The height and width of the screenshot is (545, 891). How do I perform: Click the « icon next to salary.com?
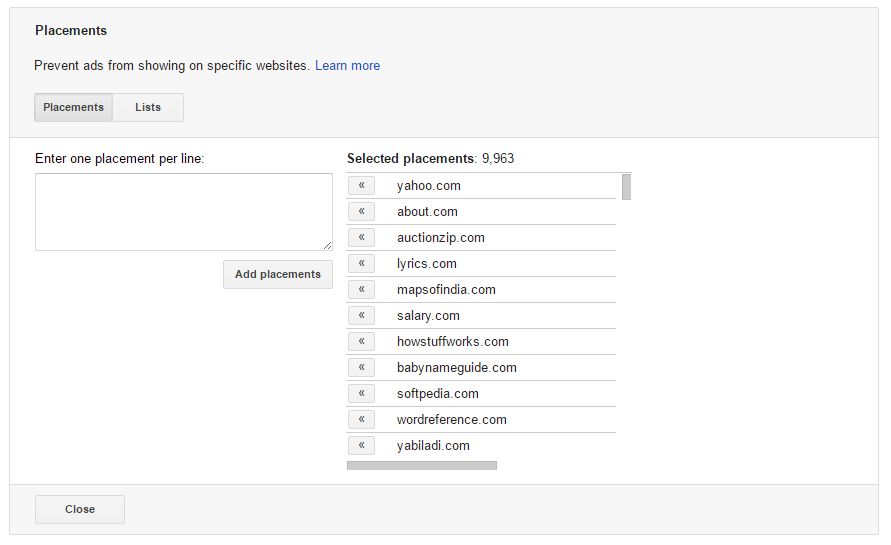(361, 315)
